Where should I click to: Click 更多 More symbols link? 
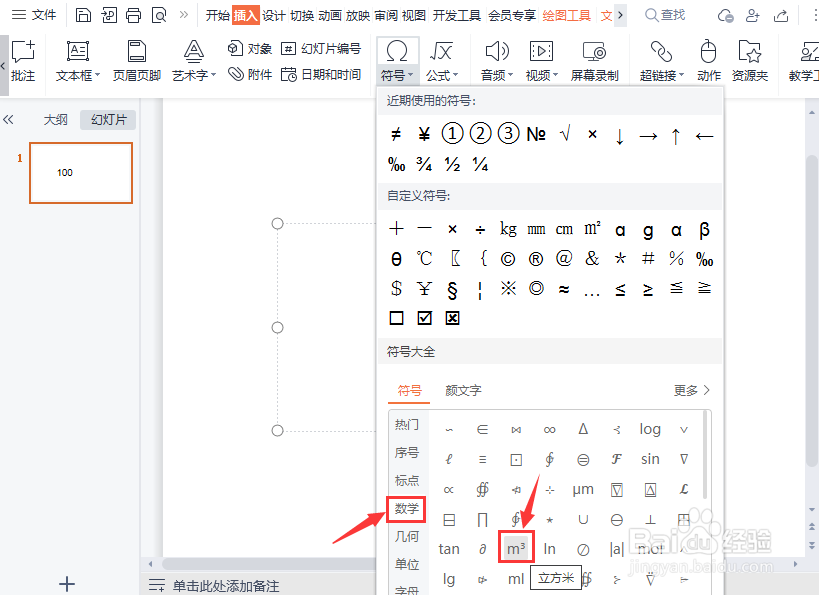692,390
